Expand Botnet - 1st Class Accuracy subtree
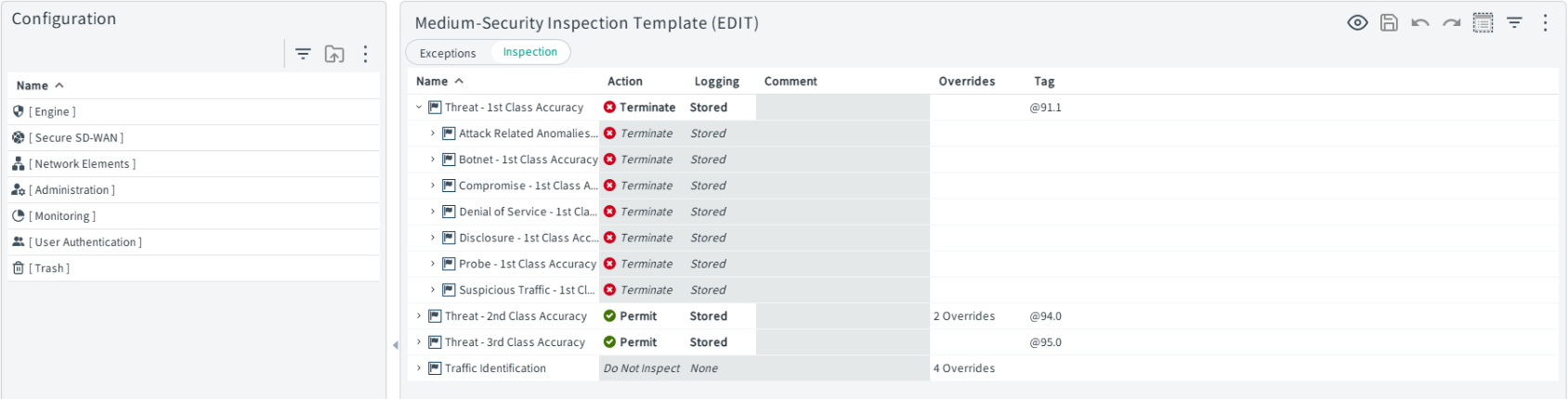This screenshot has width=1568, height=399. pos(433,160)
